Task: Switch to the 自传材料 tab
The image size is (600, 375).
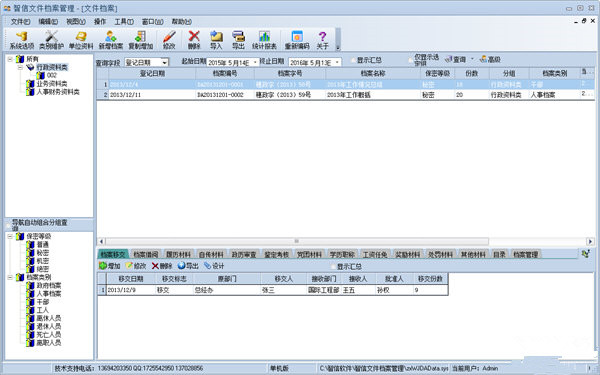Action: click(211, 254)
